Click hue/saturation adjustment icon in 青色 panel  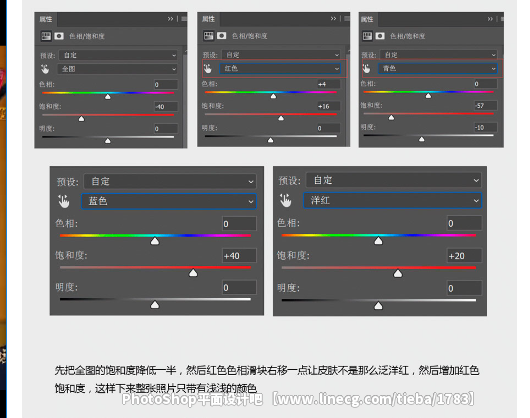pyautogui.click(x=367, y=36)
